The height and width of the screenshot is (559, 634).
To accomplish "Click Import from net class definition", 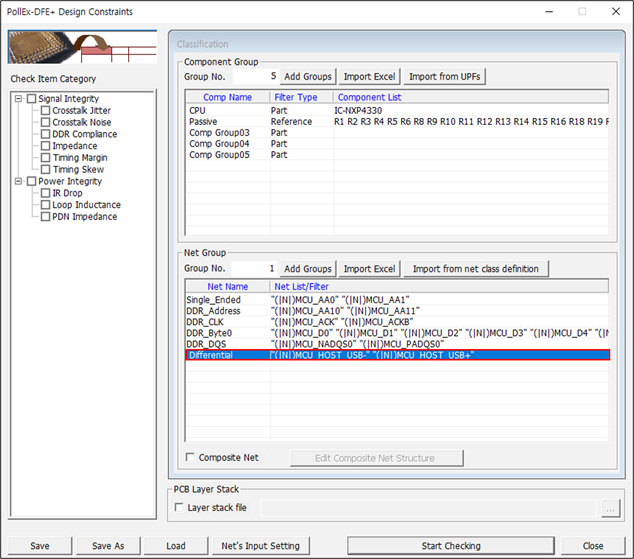I will [x=475, y=269].
